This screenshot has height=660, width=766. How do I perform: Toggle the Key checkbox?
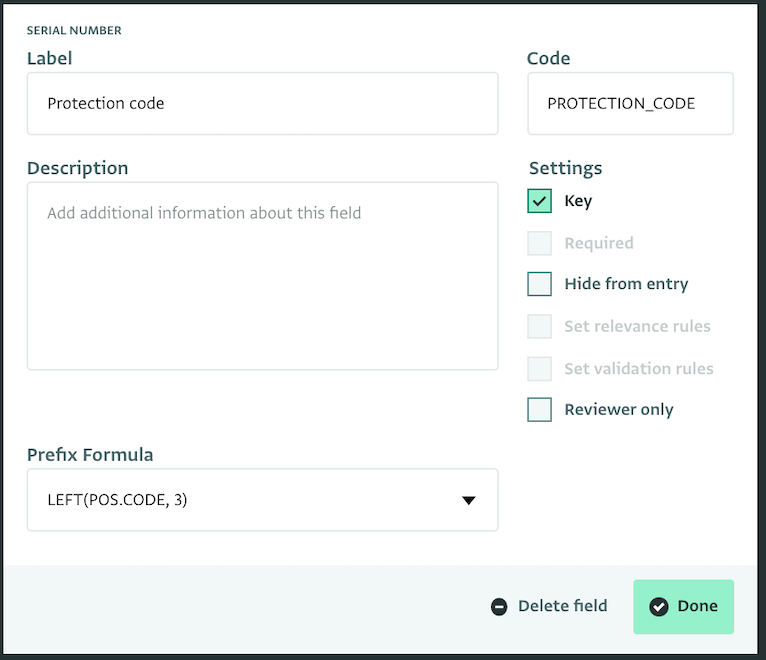pyautogui.click(x=539, y=201)
